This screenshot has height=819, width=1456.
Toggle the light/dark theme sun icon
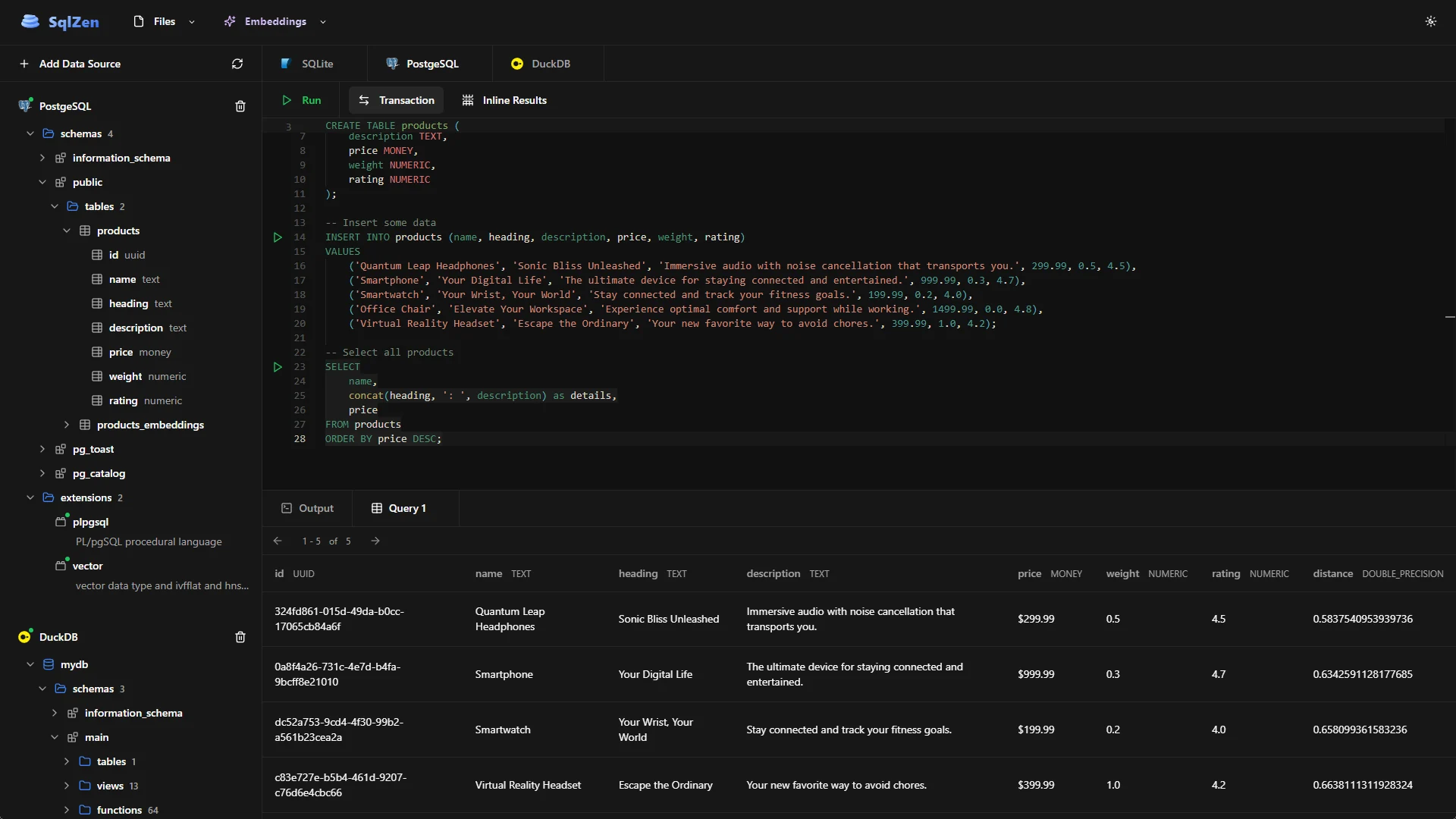(x=1430, y=21)
